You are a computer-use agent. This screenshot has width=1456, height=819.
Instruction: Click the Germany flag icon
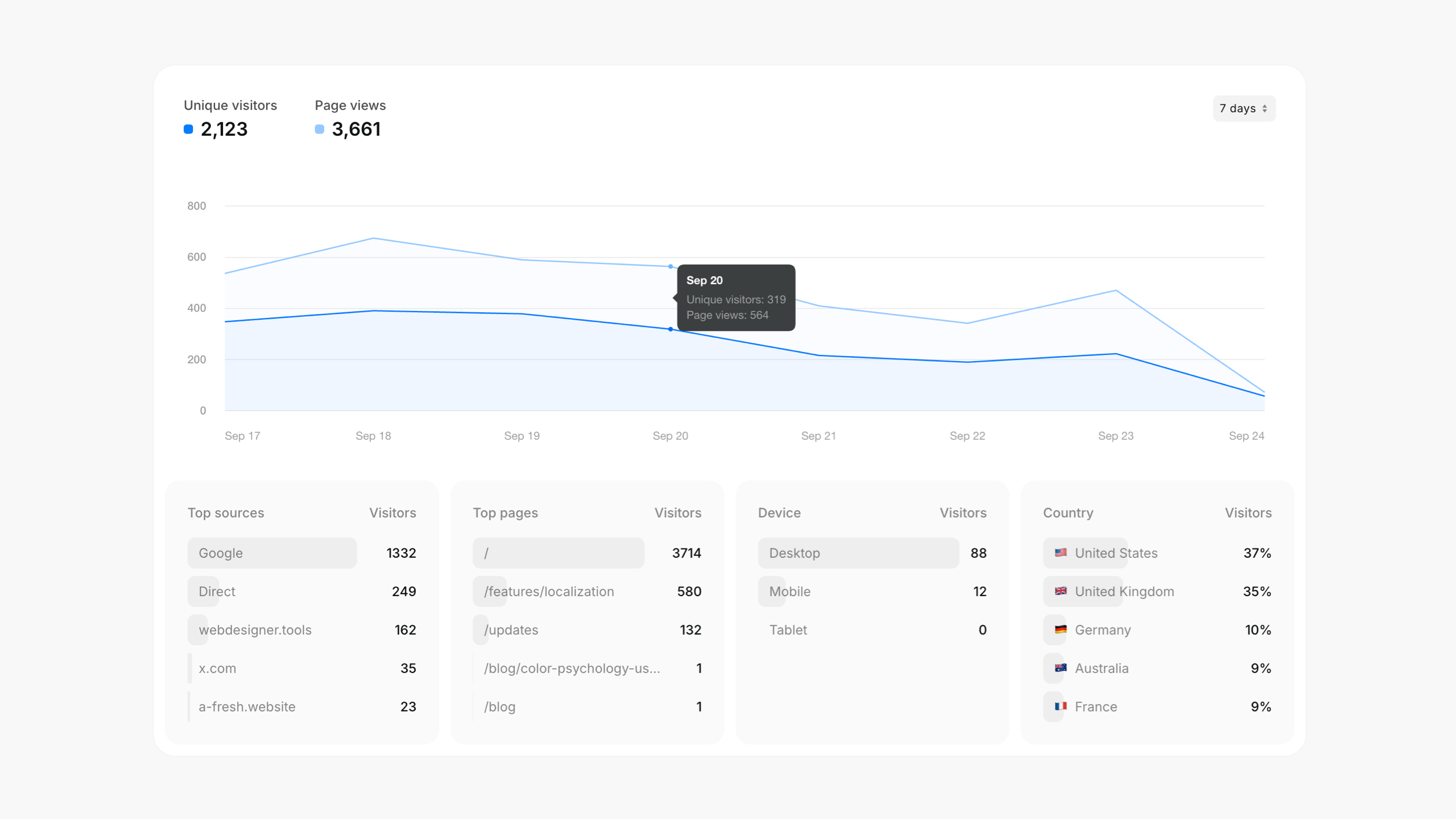tap(1060, 630)
